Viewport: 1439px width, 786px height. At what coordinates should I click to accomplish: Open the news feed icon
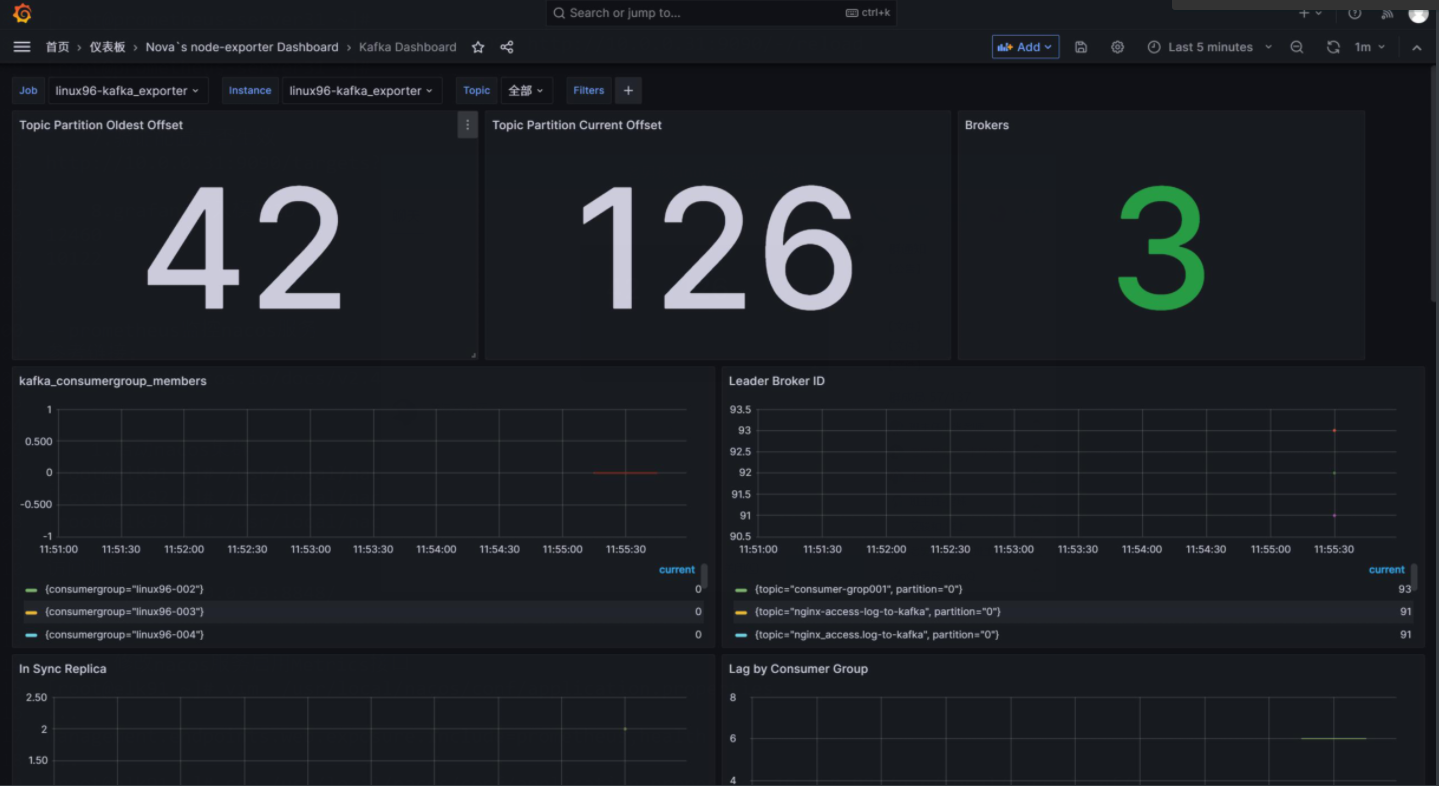coord(1387,13)
